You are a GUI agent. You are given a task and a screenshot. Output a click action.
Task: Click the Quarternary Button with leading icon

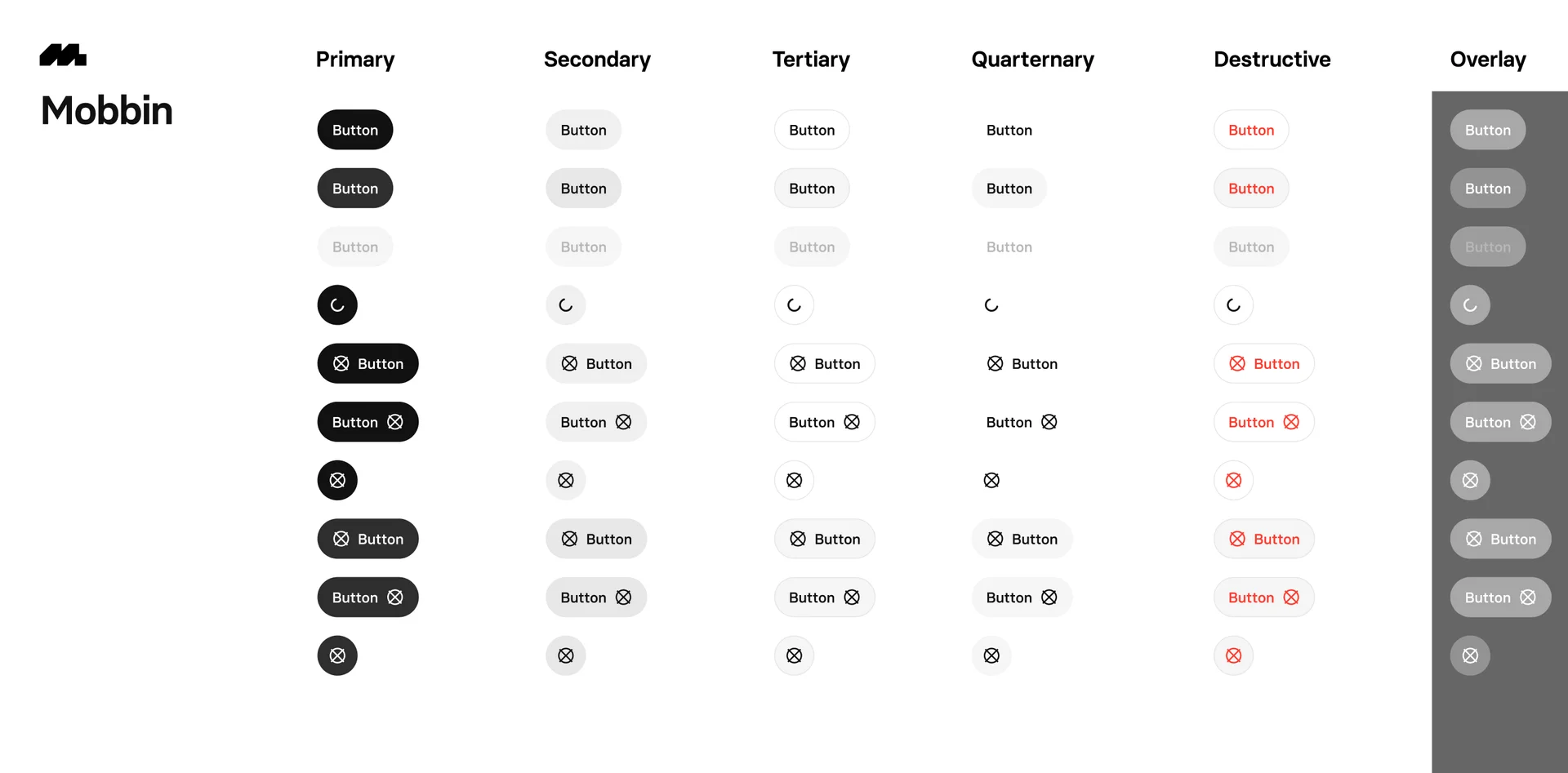[x=1022, y=363]
